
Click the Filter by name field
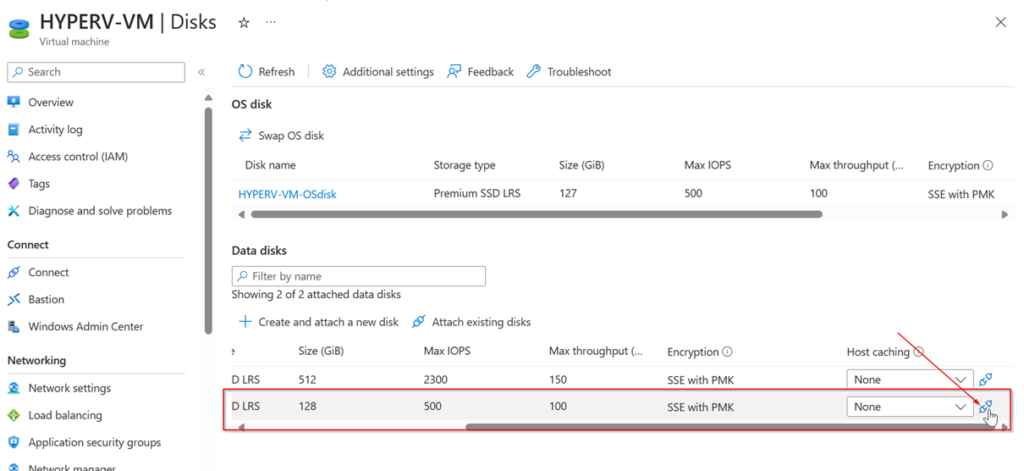(359, 276)
